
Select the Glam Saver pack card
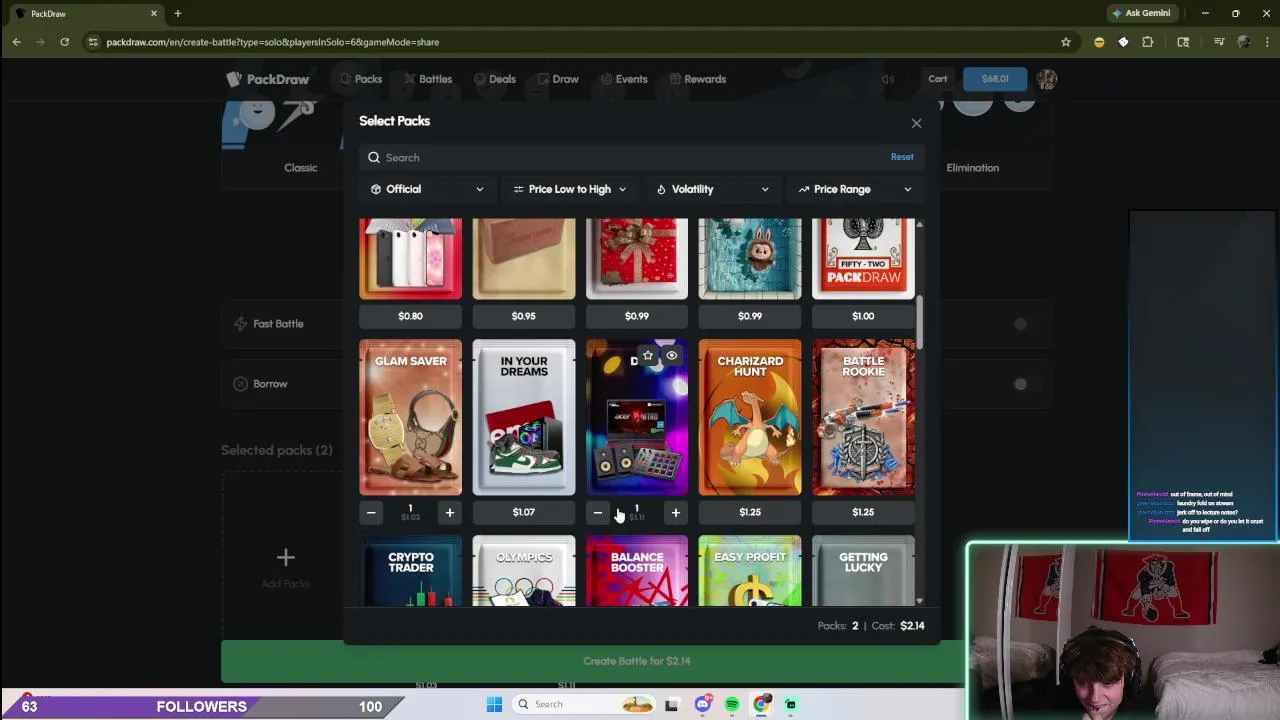click(x=411, y=418)
